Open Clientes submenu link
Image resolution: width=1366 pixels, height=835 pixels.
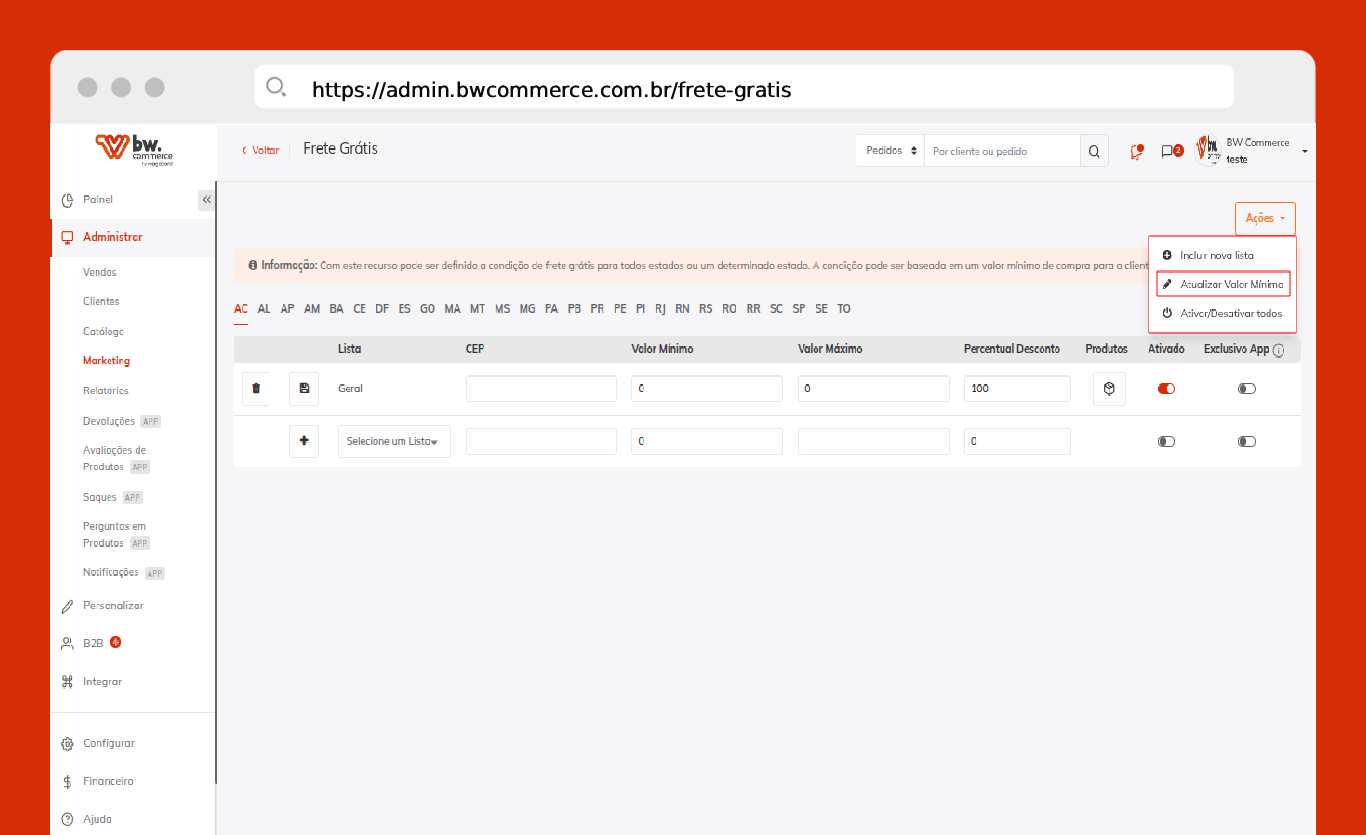click(101, 302)
